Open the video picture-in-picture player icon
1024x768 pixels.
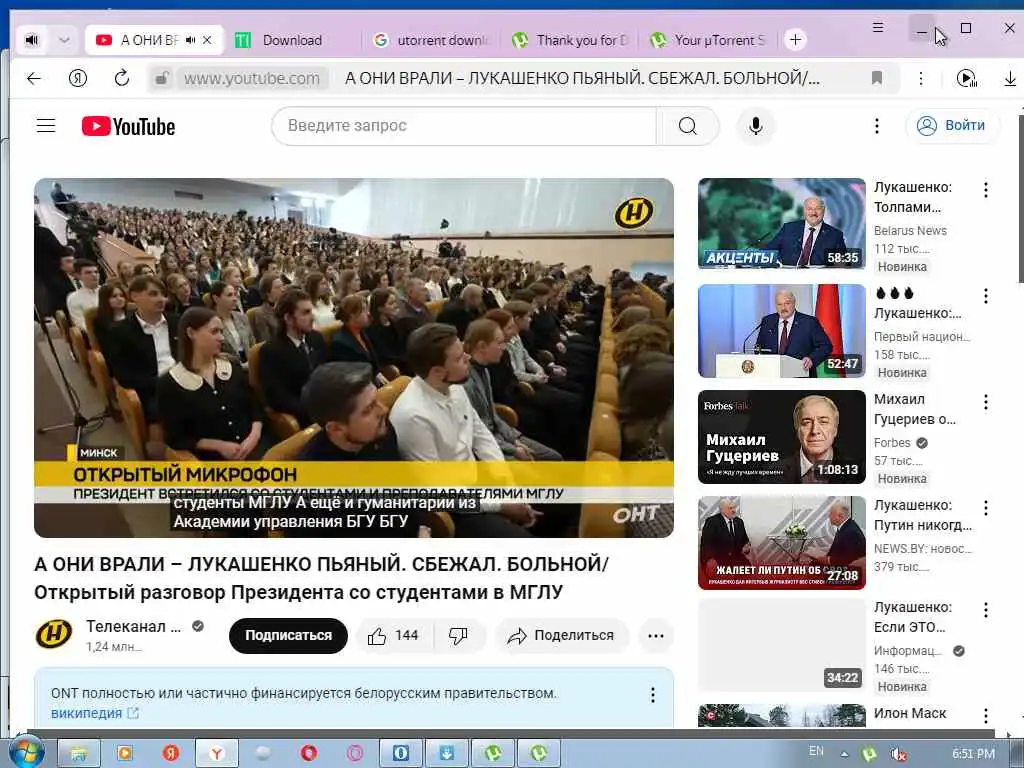click(967, 78)
